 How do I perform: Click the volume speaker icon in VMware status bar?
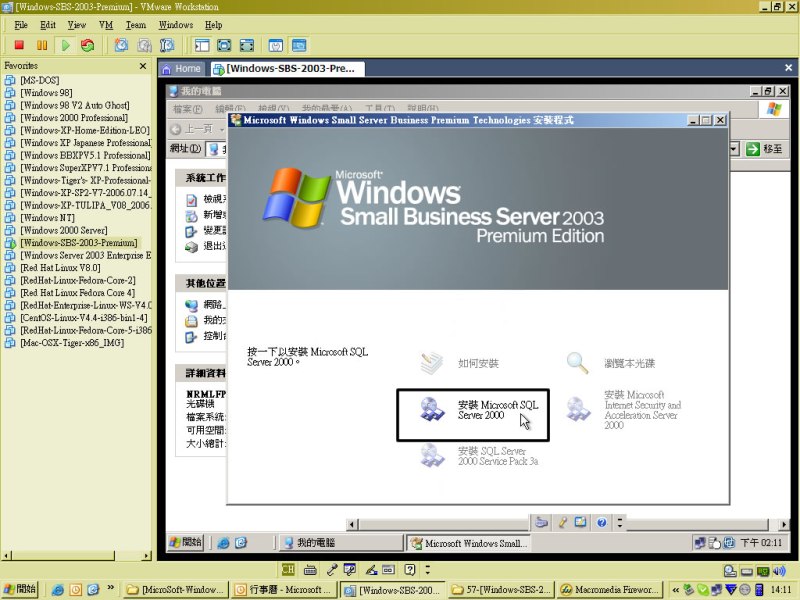[779, 571]
